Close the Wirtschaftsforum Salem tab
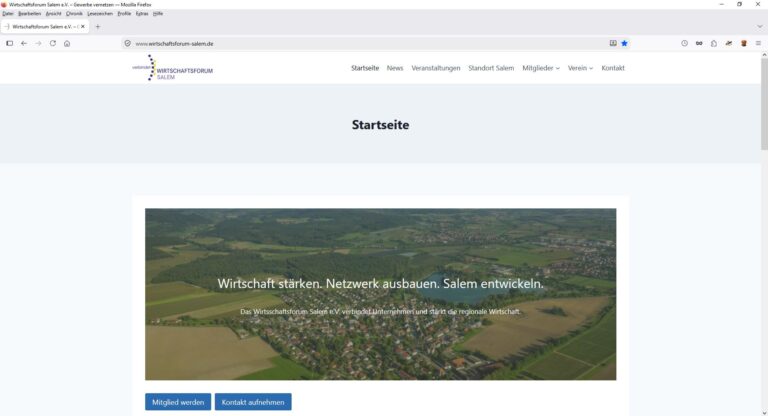 (83, 26)
